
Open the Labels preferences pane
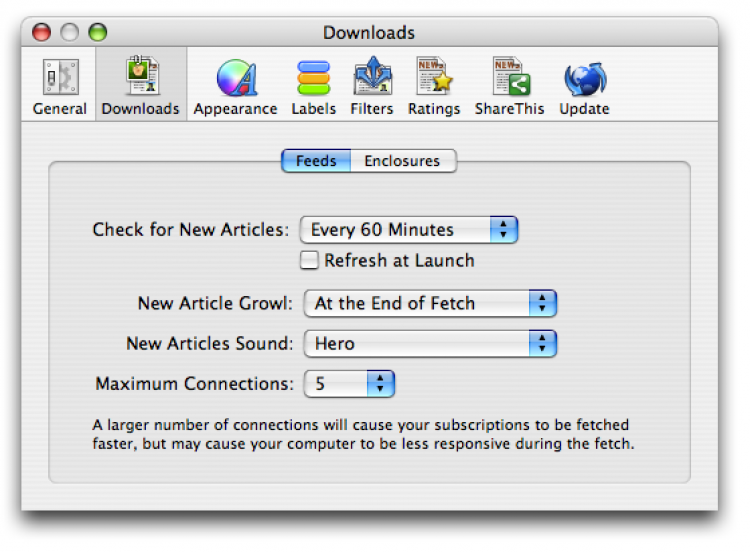[x=314, y=86]
